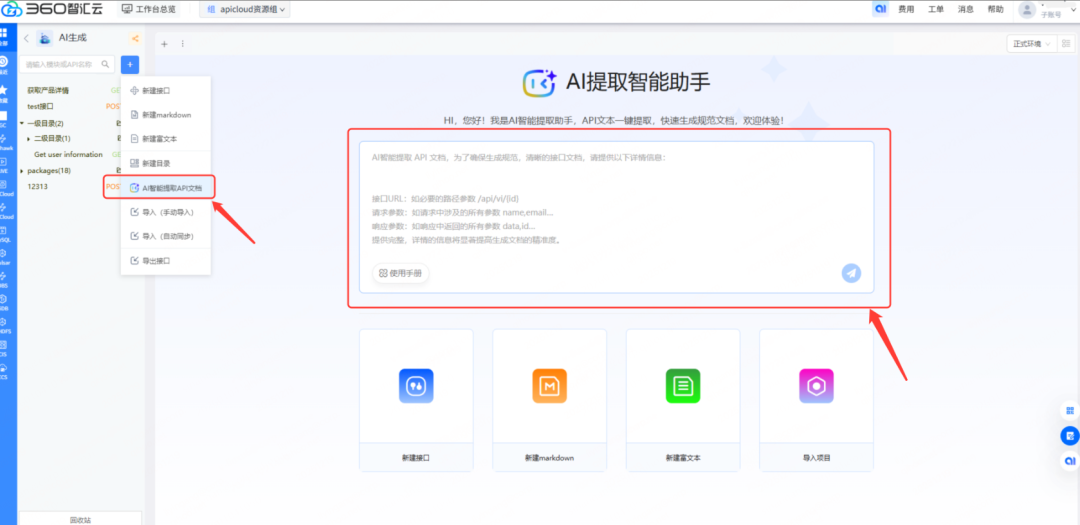This screenshot has height=525, width=1080.
Task: Click the search magnifier icon
Action: (x=105, y=64)
